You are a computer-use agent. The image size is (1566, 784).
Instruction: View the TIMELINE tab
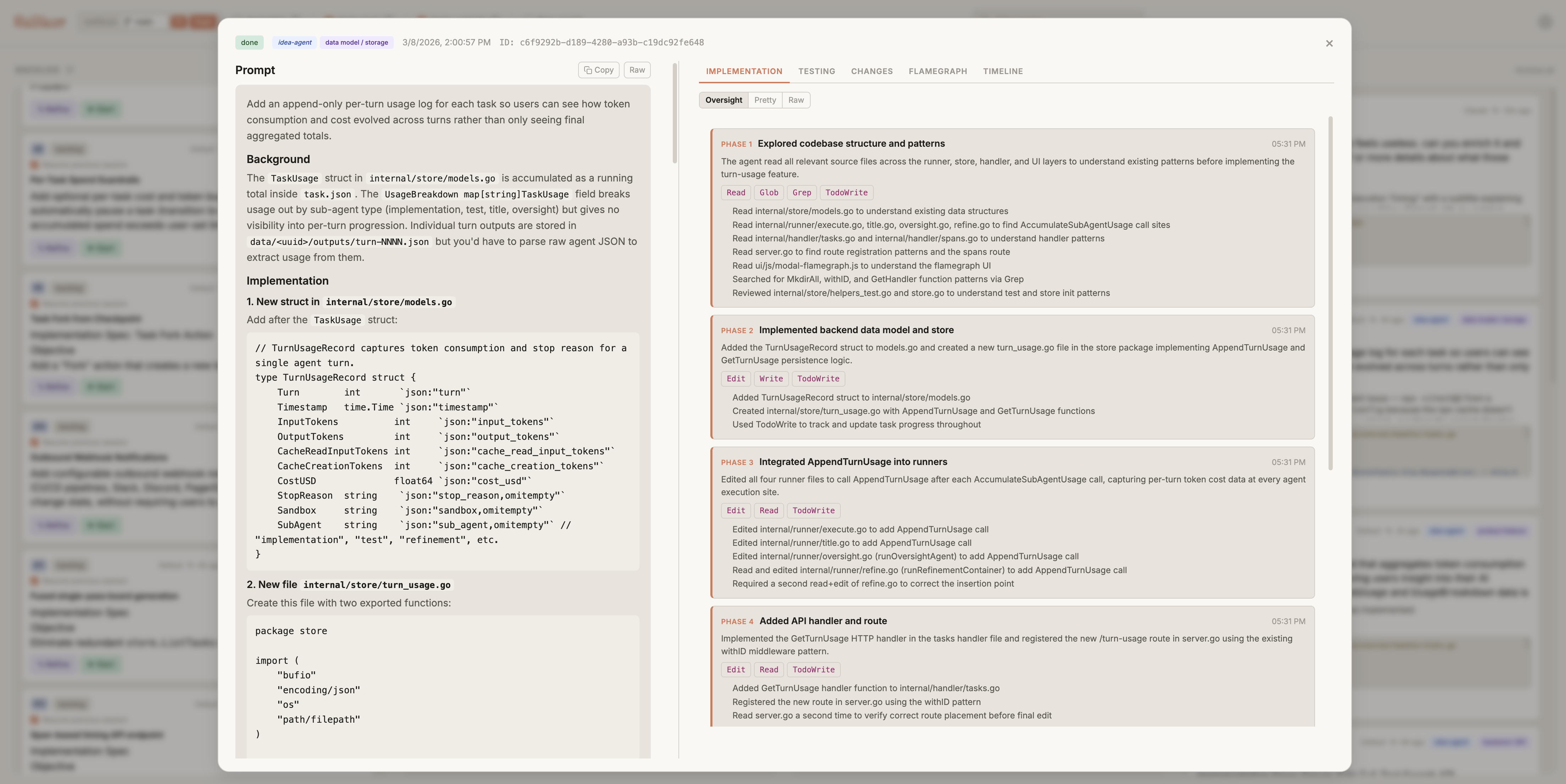tap(1002, 71)
